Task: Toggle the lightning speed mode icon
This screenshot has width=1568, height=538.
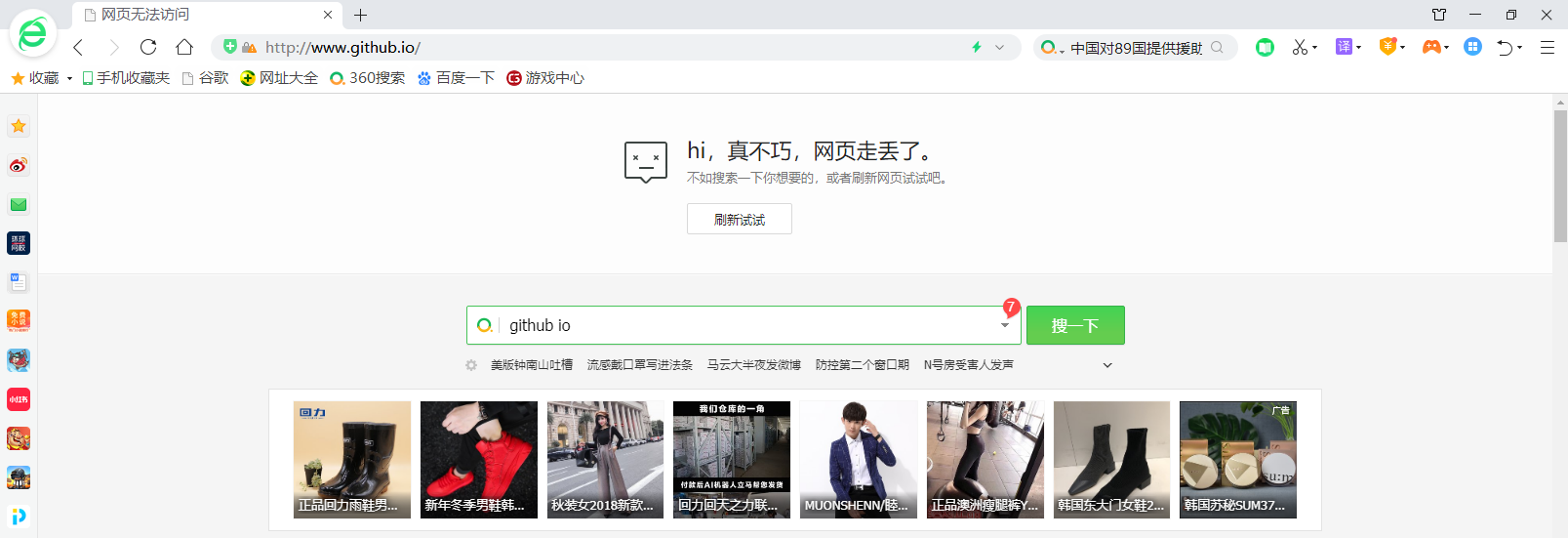Action: pyautogui.click(x=977, y=47)
